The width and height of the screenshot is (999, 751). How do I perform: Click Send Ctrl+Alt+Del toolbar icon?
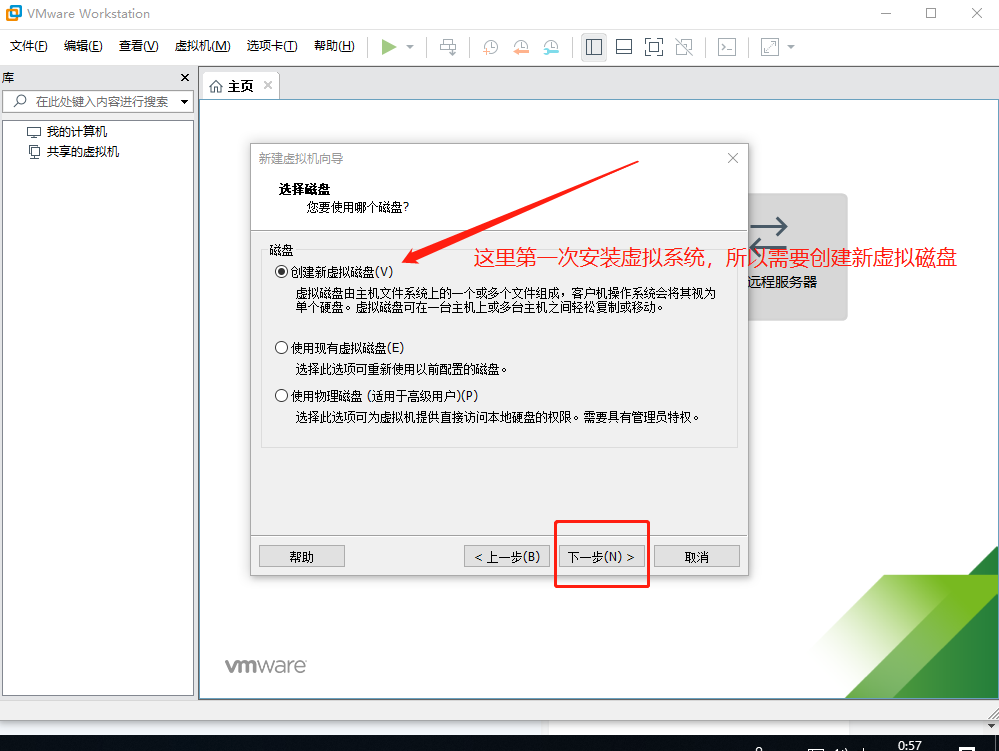[448, 46]
